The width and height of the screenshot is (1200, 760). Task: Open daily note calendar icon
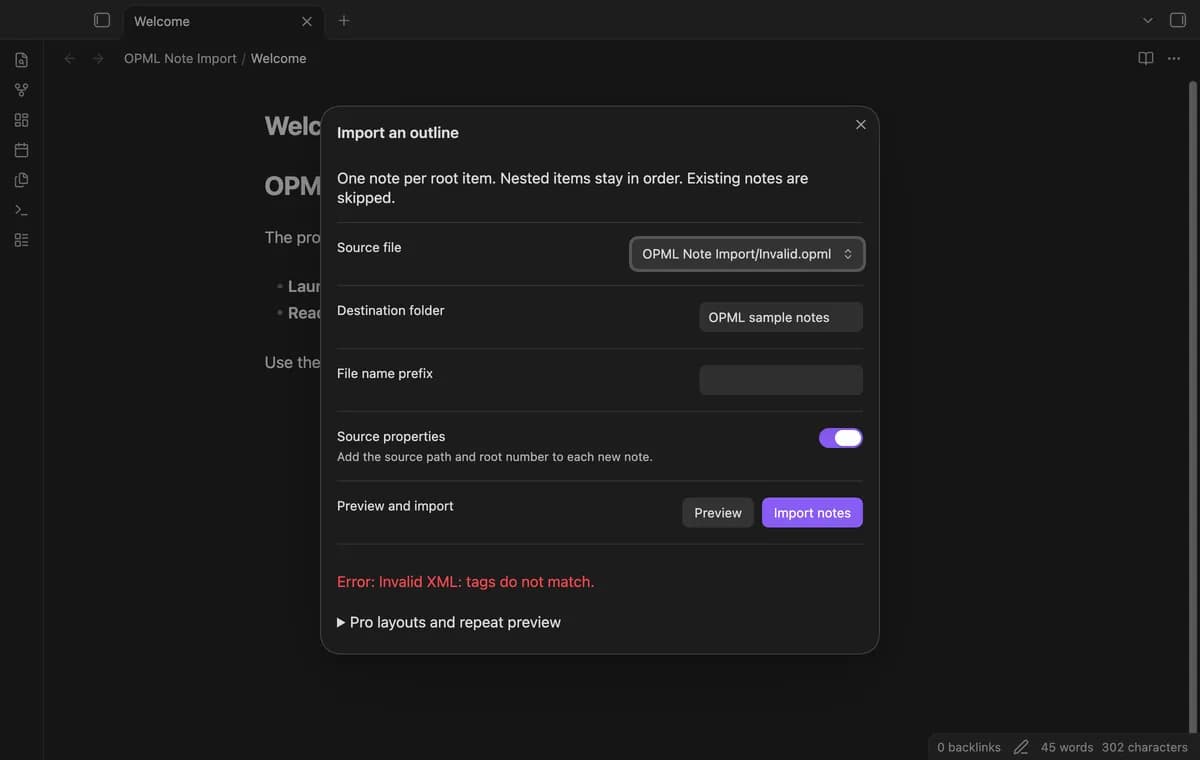21,150
